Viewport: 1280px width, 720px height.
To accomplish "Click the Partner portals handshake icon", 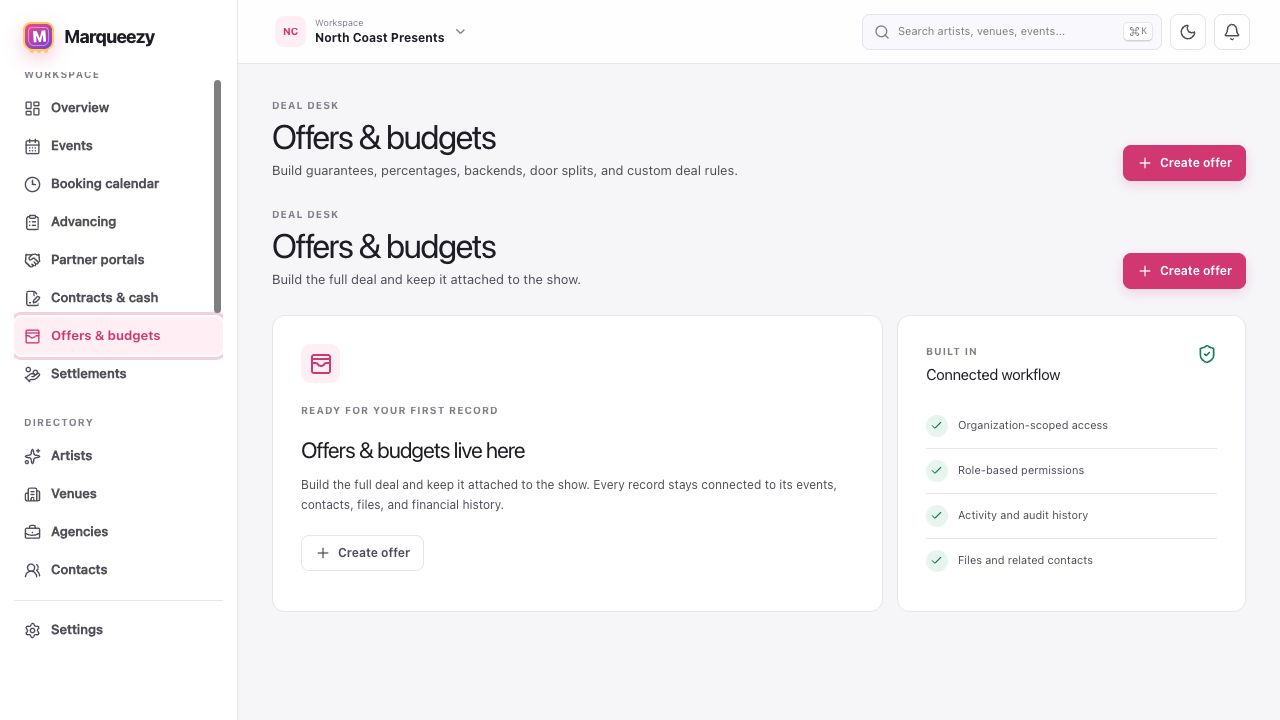I will point(32,260).
